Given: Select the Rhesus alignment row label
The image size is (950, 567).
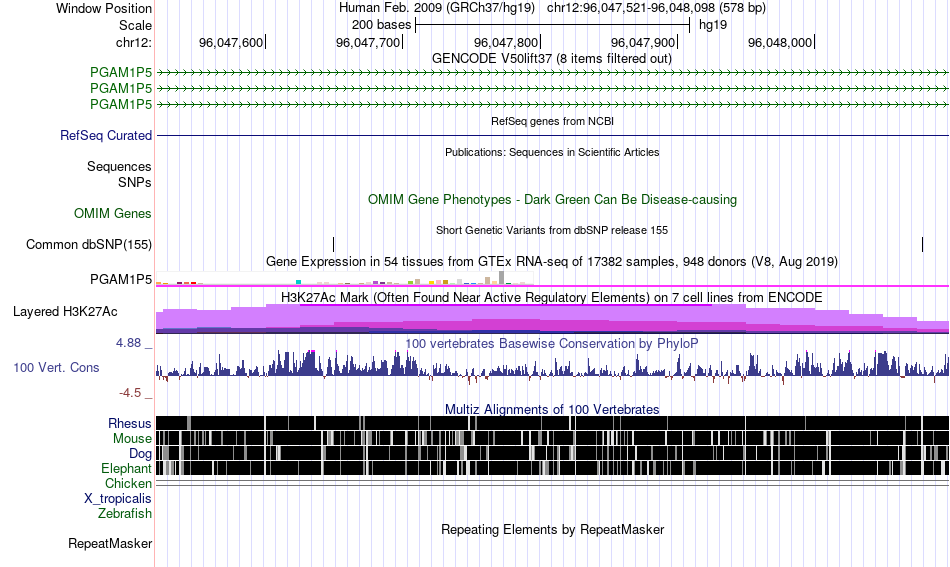Looking at the screenshot, I should (130, 423).
